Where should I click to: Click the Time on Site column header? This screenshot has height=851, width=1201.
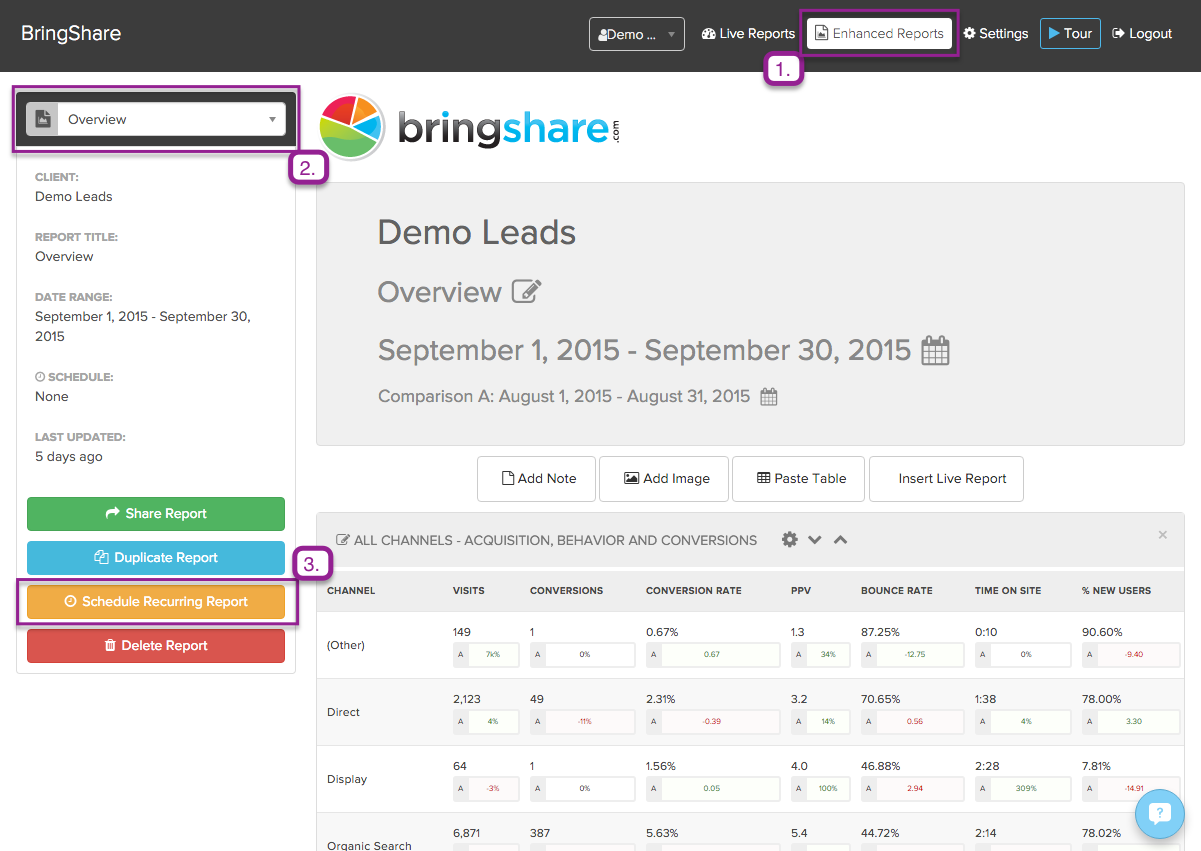click(x=1008, y=591)
